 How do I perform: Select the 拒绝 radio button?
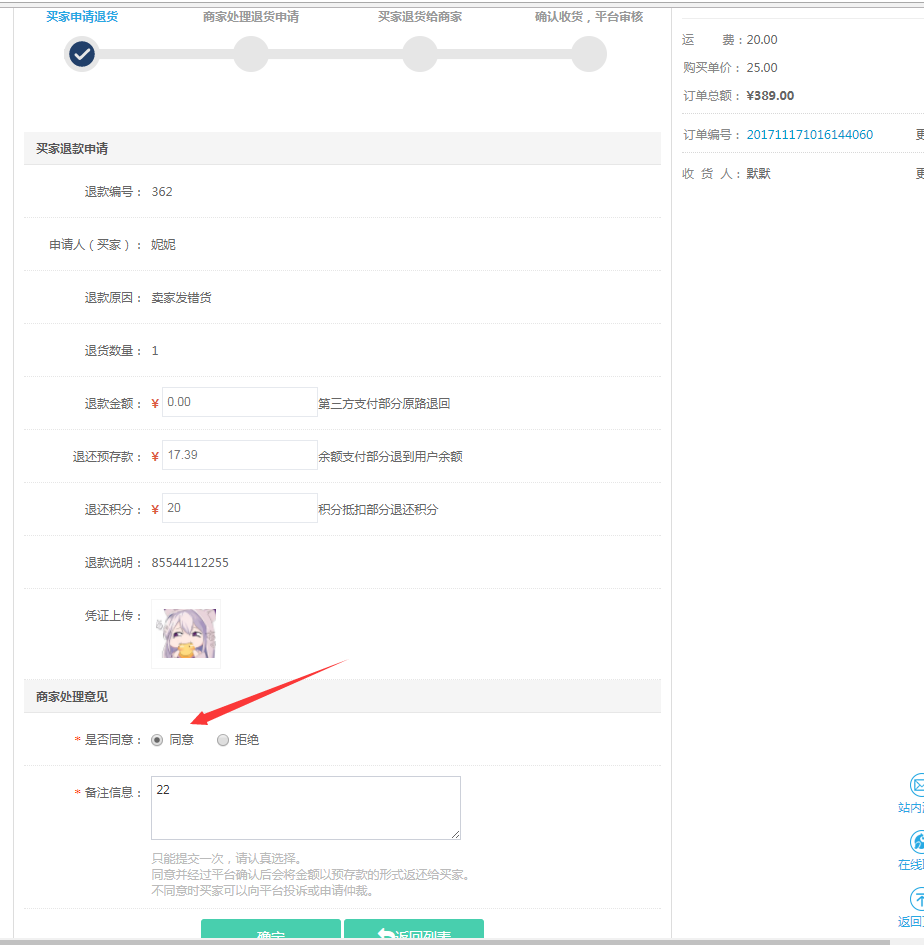pos(222,740)
